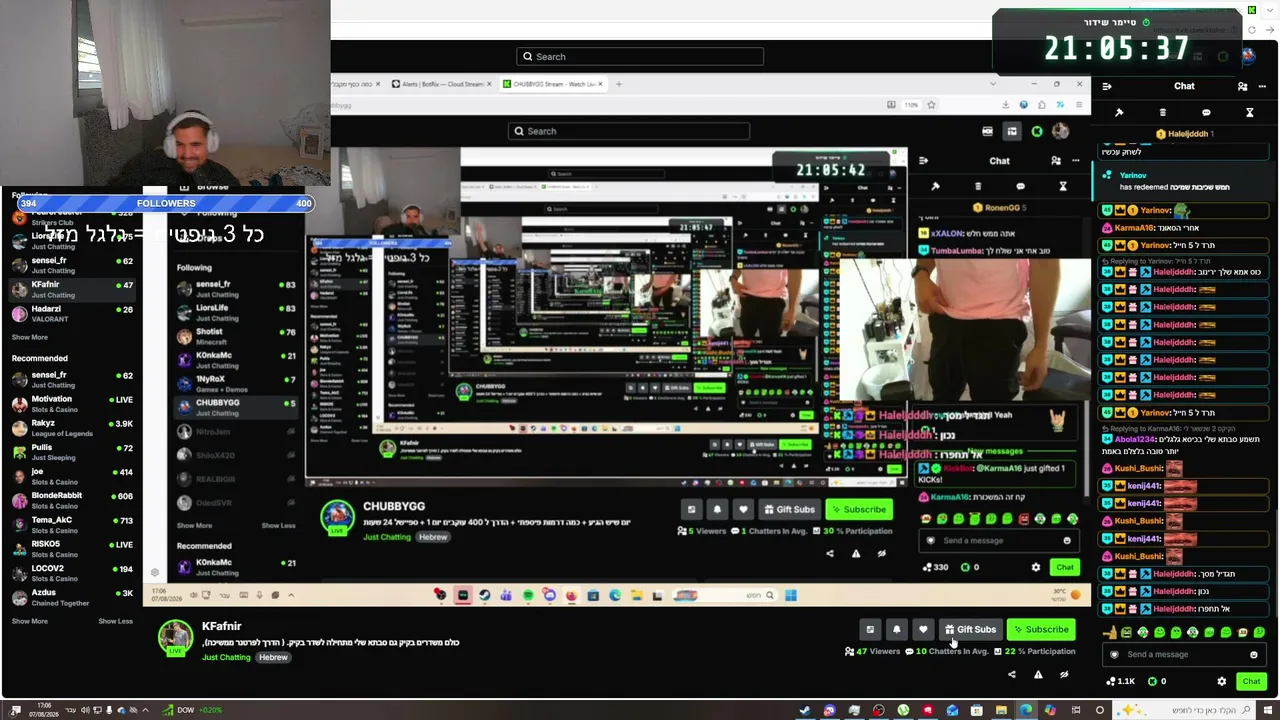Open the downloads arrow in the nested browser toolbar
Viewport: 1280px width, 720px height.
click(1007, 105)
